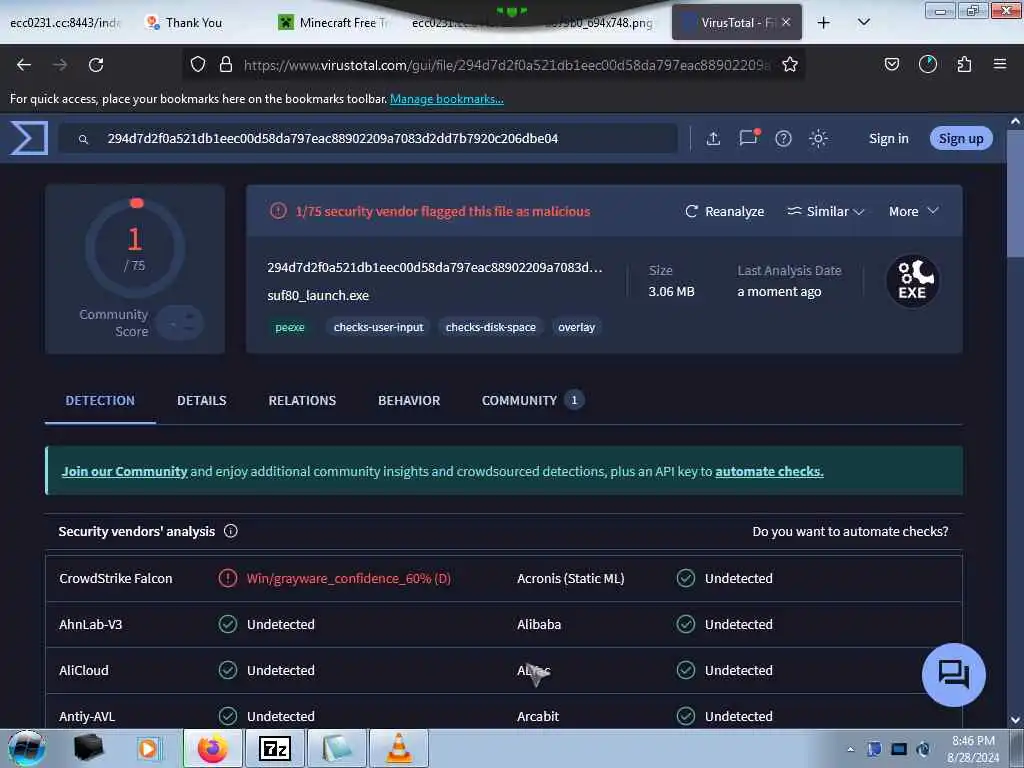1024x768 pixels.
Task: Click Do you want to automate checks?
Action: click(850, 531)
